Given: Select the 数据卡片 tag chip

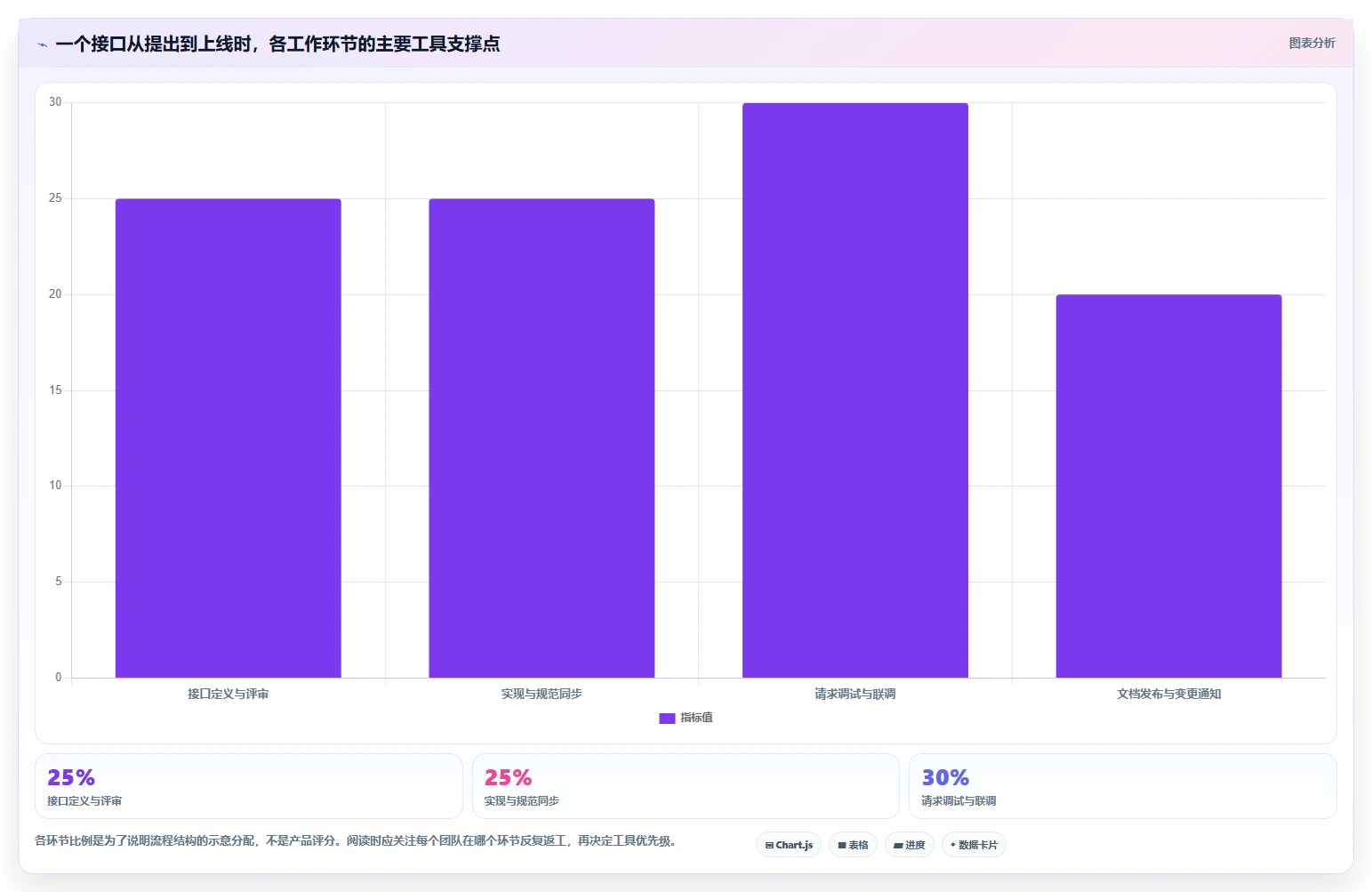Looking at the screenshot, I should coord(974,845).
